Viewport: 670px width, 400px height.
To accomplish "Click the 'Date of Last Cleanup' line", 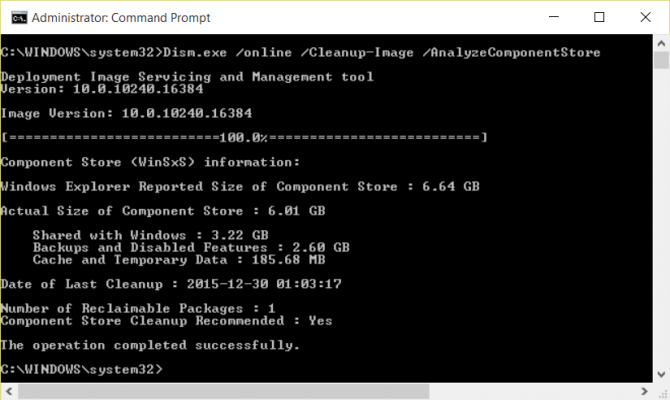I will (x=172, y=284).
